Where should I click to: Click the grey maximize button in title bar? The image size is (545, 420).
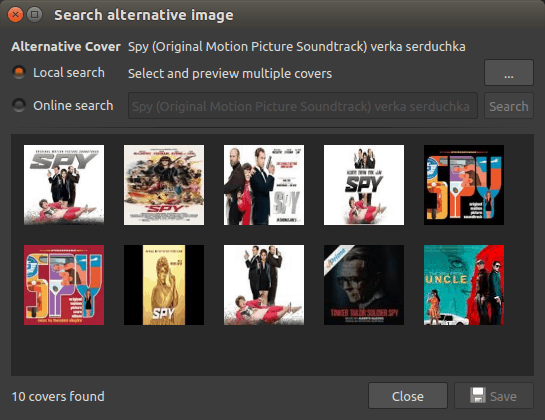point(34,15)
